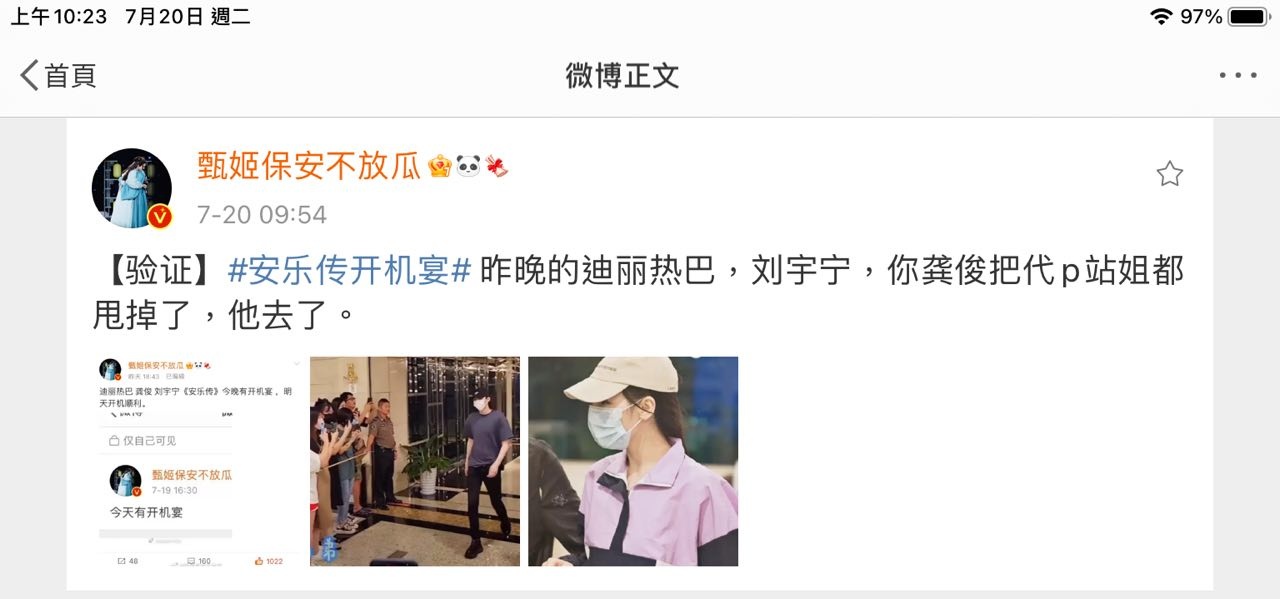Viewport: 1280px width, 599px height.
Task: View photo of man in blue t-shirt
Action: [415, 461]
